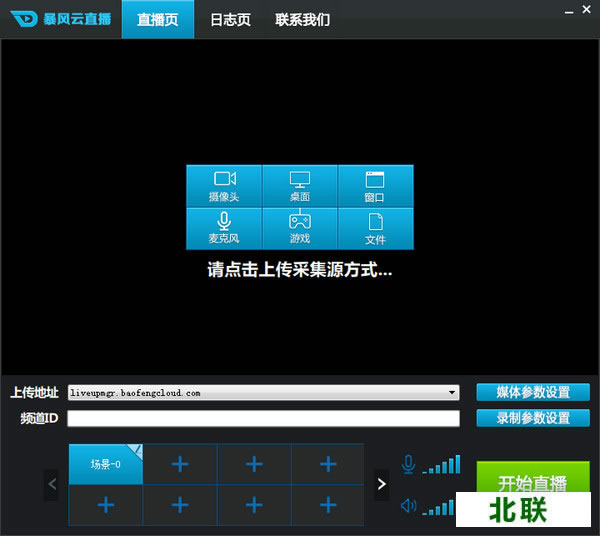
Task: Go to the 直播页 tab
Action: [157, 20]
